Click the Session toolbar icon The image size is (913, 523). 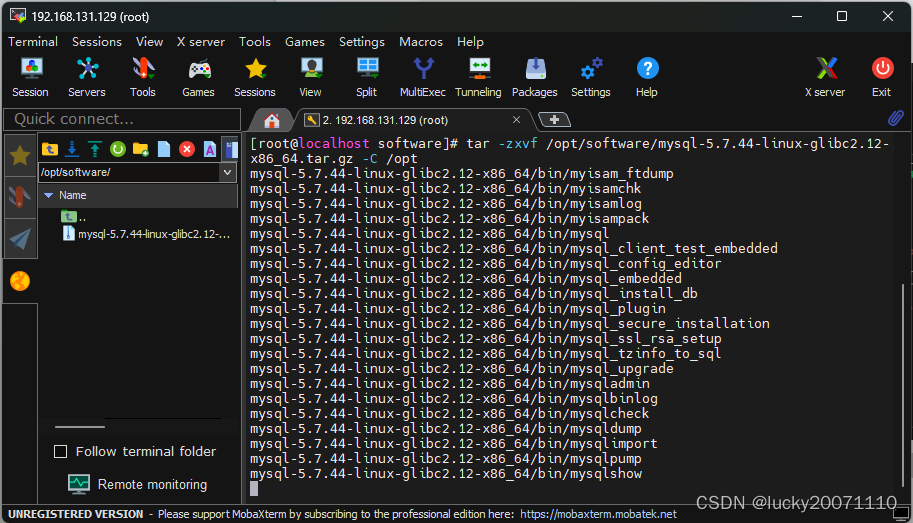point(30,77)
